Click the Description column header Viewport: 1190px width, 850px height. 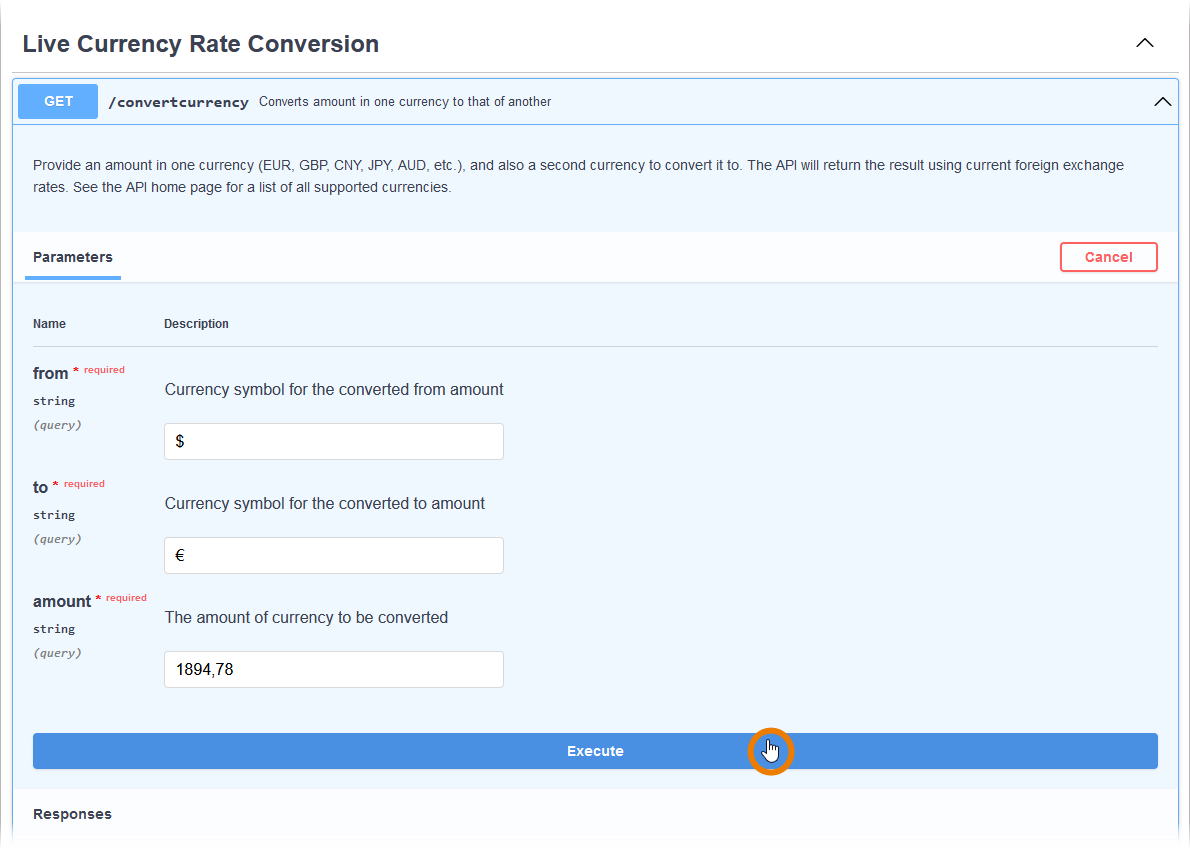[x=196, y=323]
